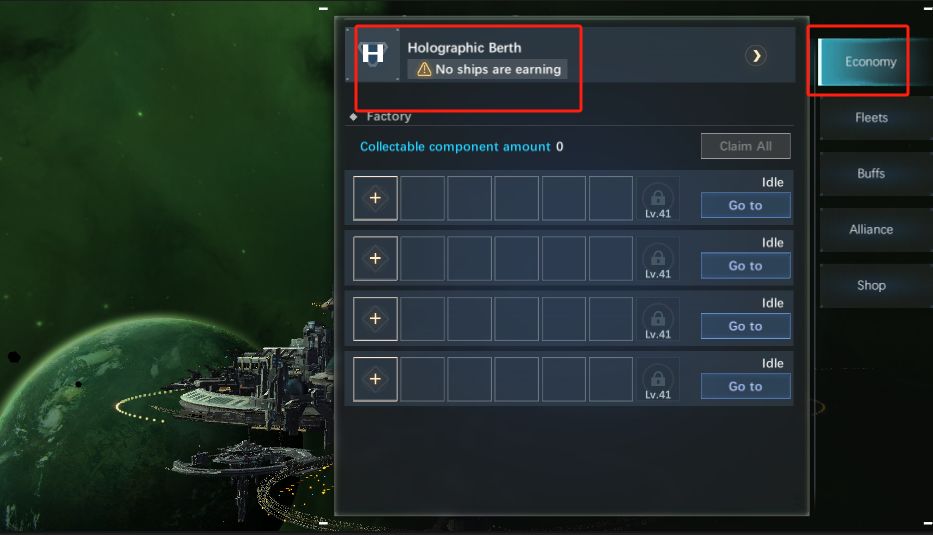This screenshot has height=535, width=933.
Task: Click Go to on fourth factory row
Action: 746,387
